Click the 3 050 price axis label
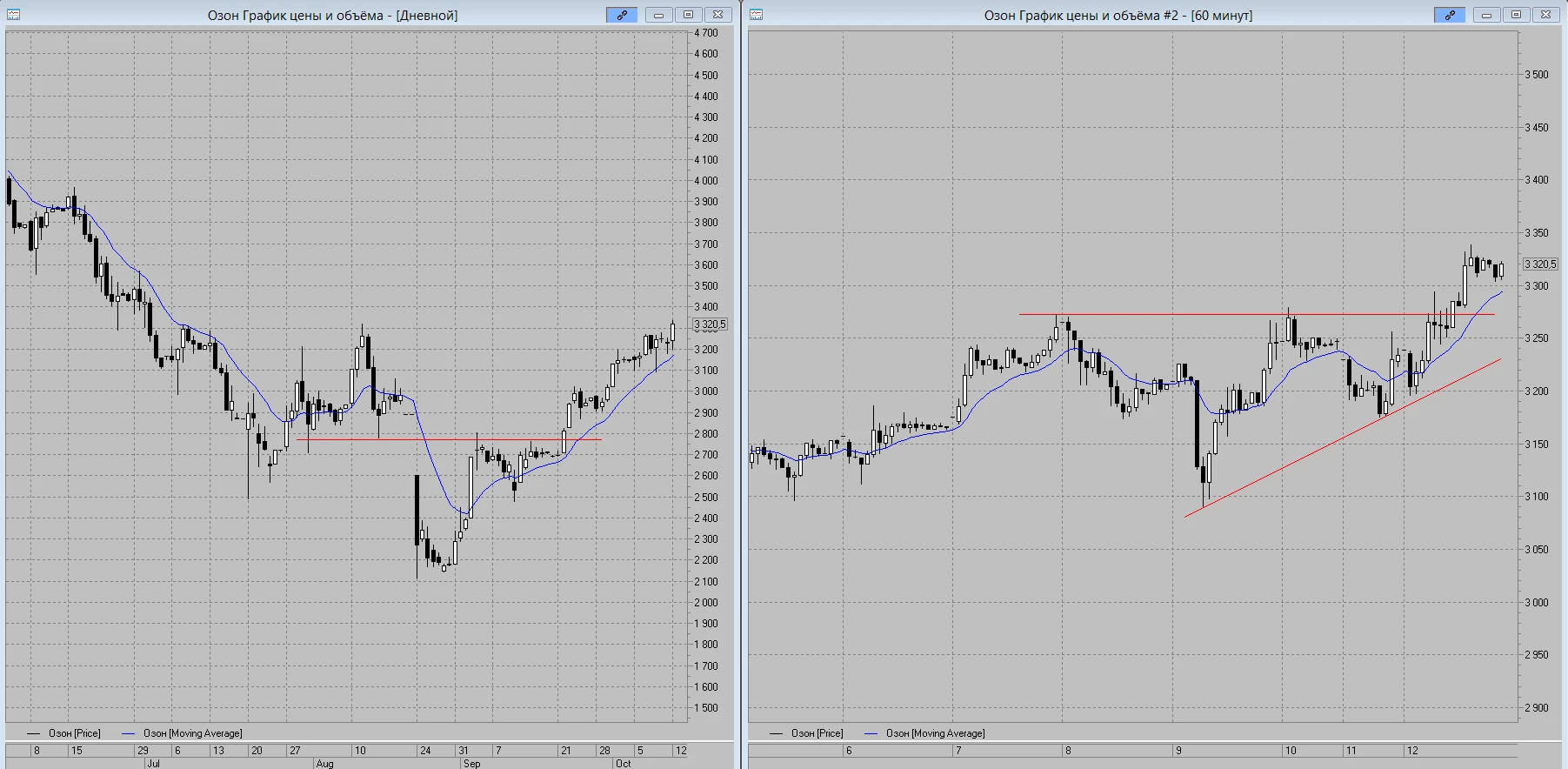The height and width of the screenshot is (769, 1568). pos(1537,550)
